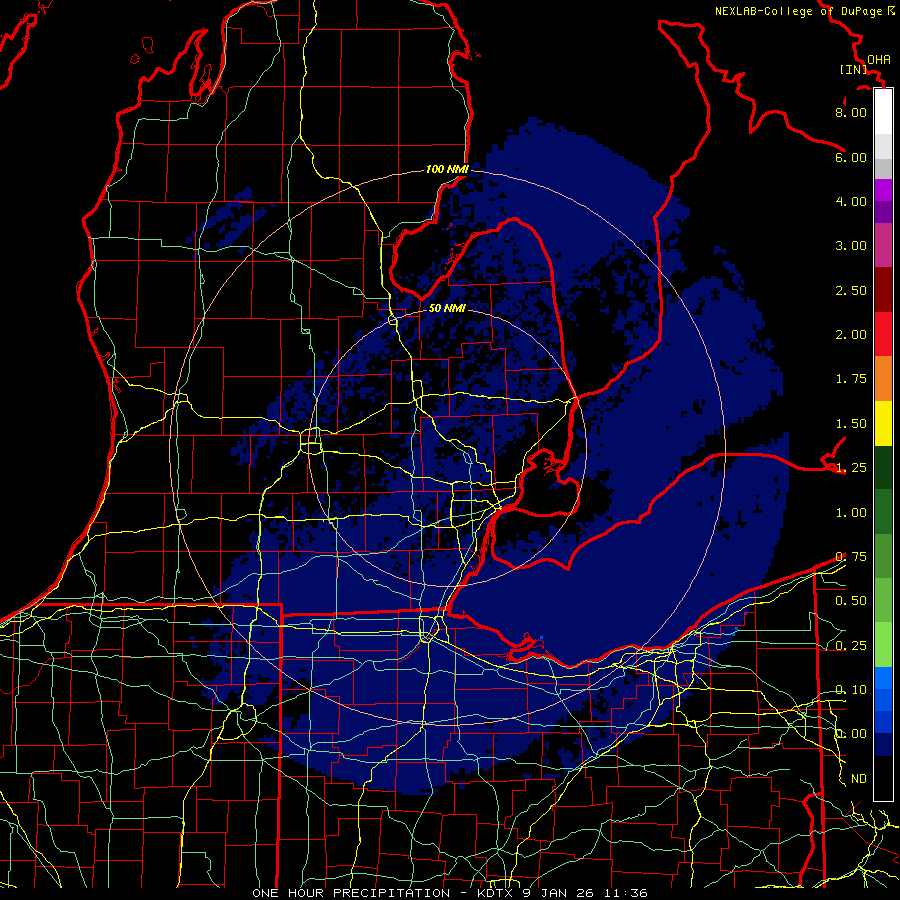Select the bright magenta 4.00 legend swatch
Viewport: 900px width, 900px height.
[883, 190]
